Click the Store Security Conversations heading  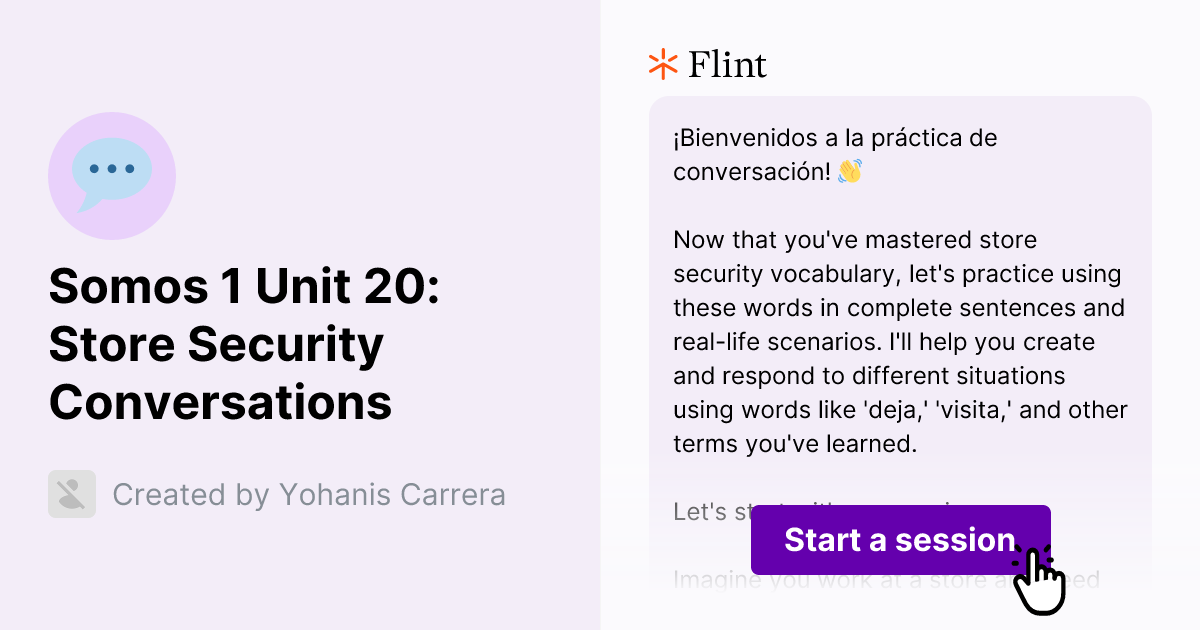(x=216, y=374)
